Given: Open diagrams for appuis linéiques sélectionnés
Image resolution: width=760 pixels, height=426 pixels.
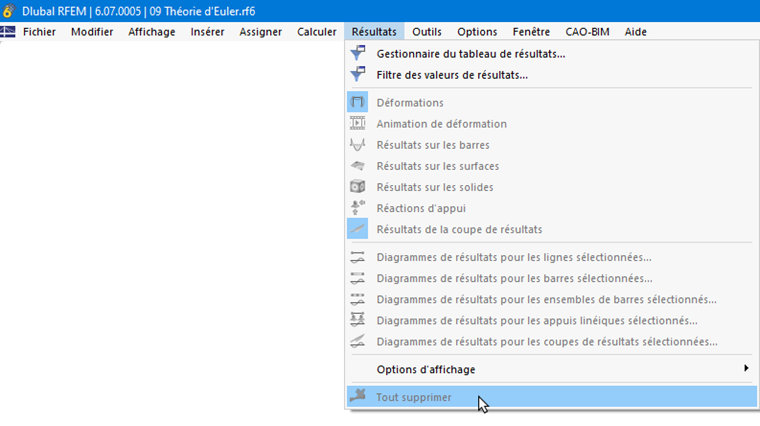Looking at the screenshot, I should click(x=551, y=320).
